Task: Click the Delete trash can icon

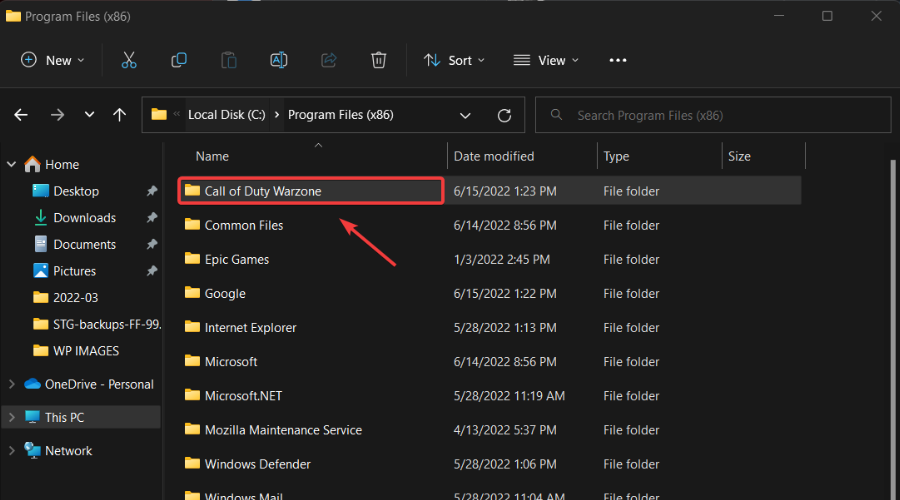Action: (x=378, y=60)
